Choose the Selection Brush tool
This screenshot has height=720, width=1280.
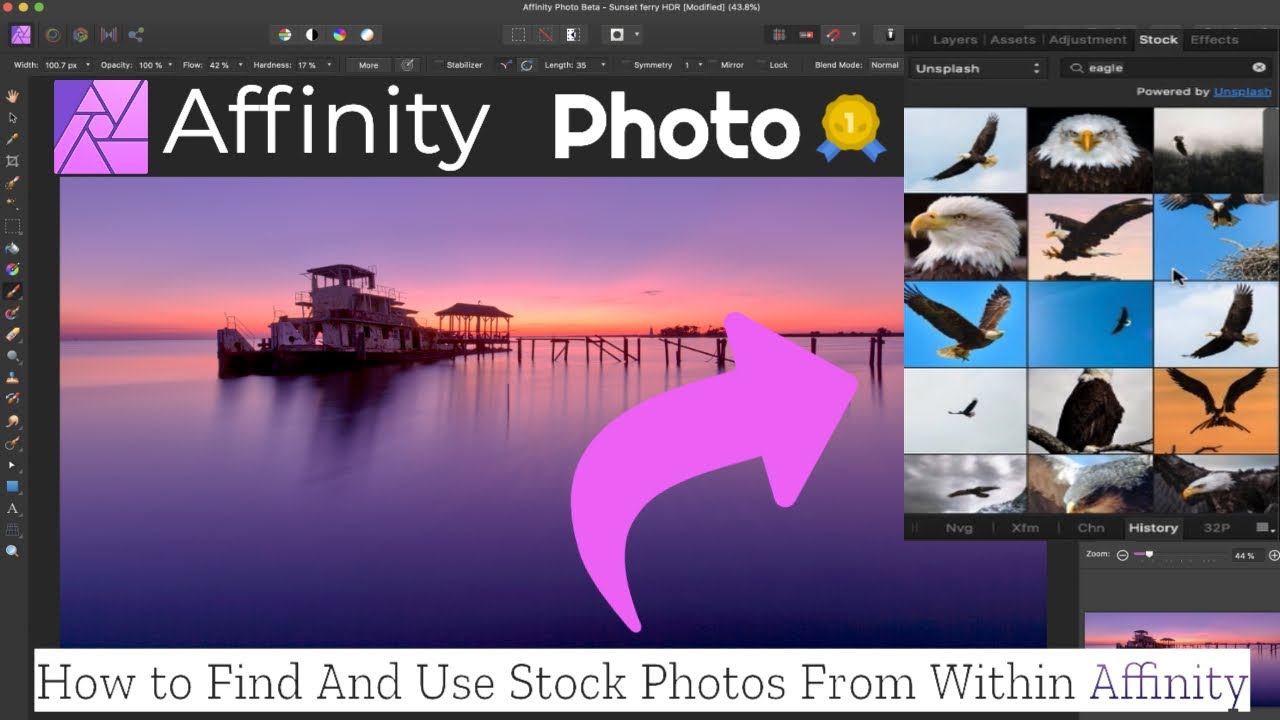(x=13, y=183)
